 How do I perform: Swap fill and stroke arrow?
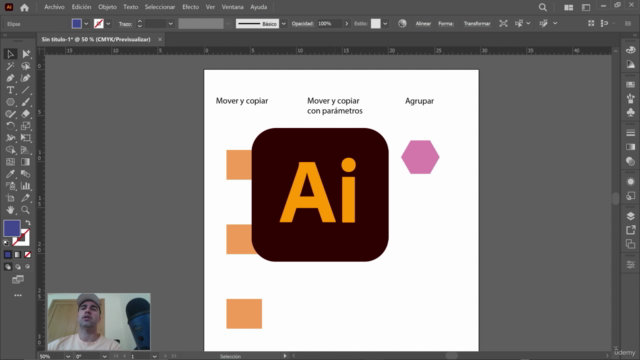[28, 223]
